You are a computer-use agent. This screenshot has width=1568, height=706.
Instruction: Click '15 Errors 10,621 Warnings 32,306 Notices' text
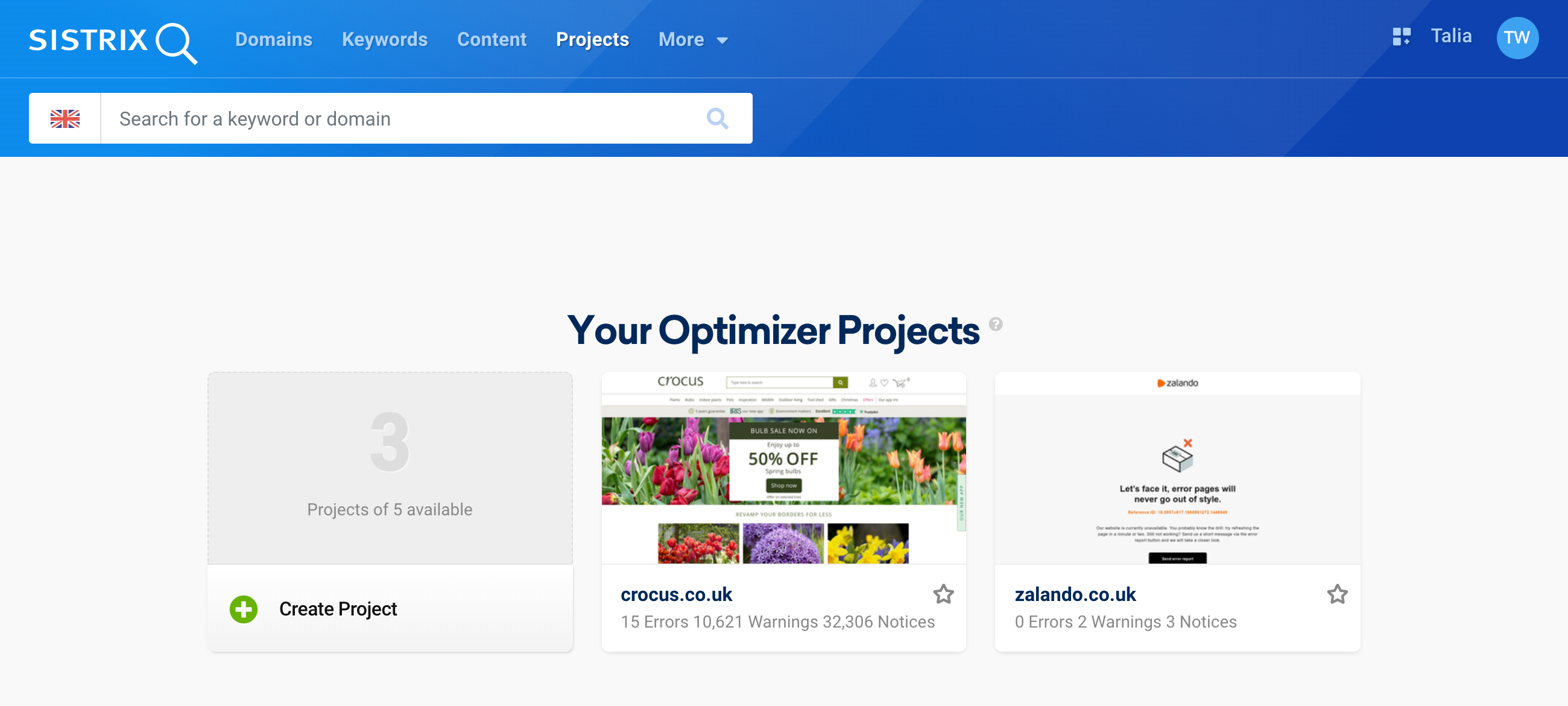tap(777, 622)
